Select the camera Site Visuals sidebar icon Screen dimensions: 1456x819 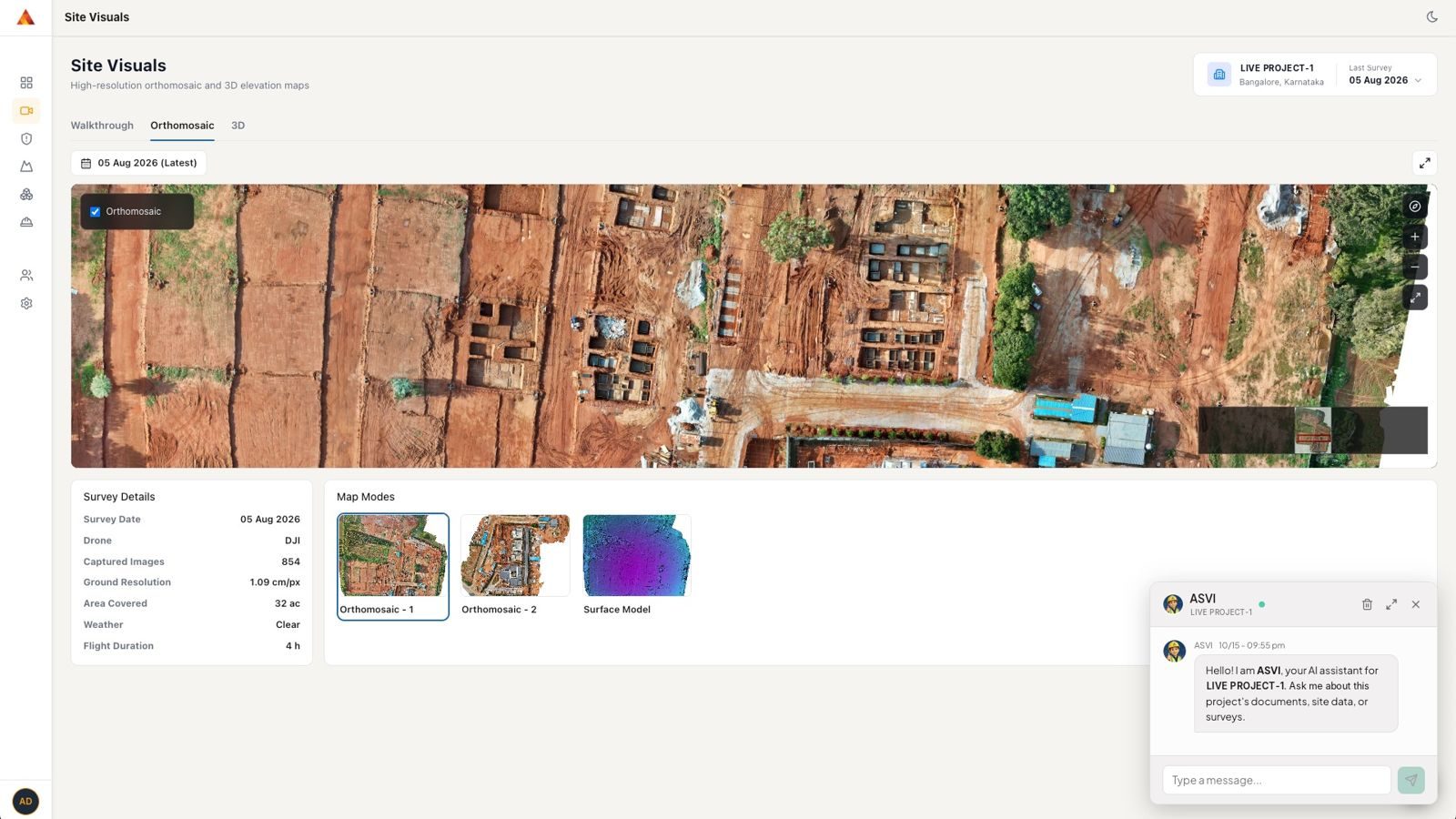[x=26, y=111]
